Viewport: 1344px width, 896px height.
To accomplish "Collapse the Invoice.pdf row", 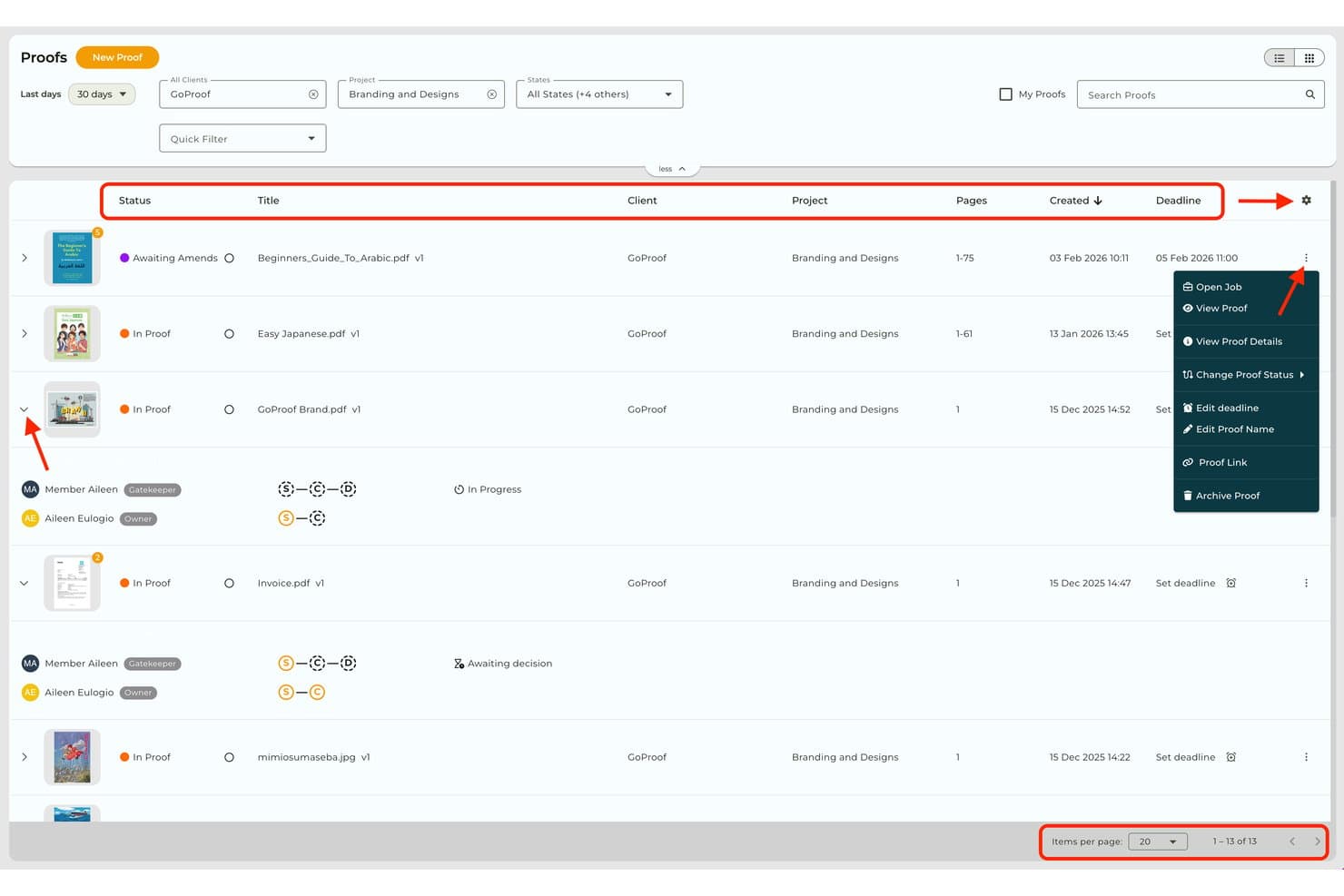I will coord(25,583).
